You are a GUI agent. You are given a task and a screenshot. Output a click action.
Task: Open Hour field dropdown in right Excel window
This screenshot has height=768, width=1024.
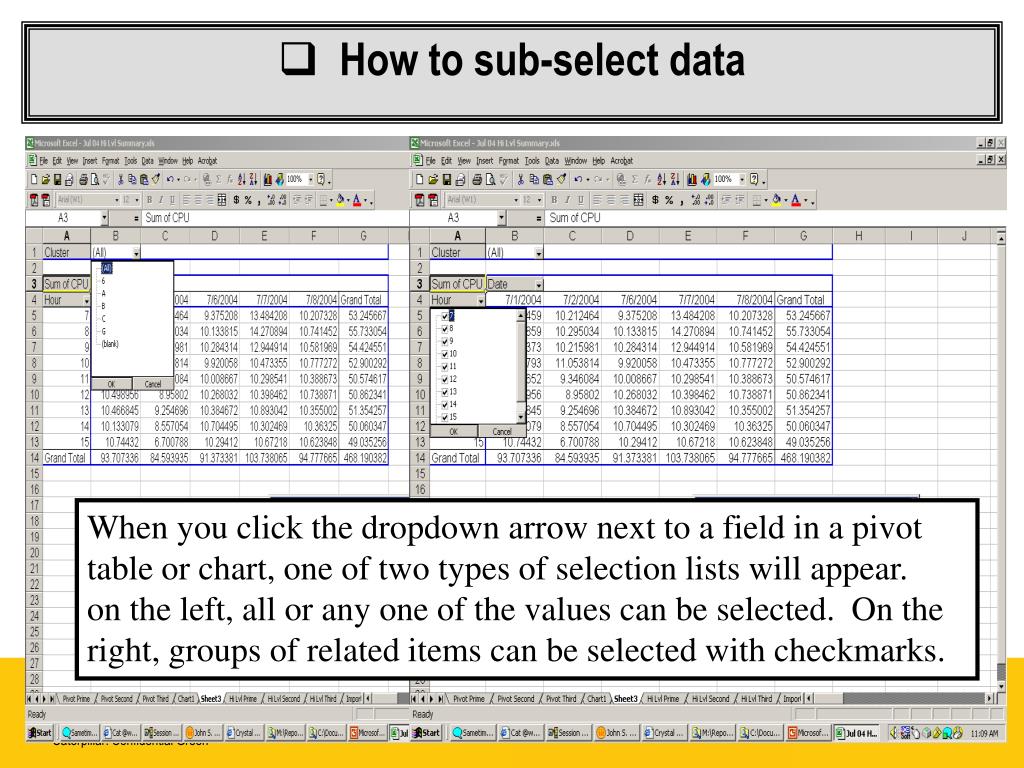tap(481, 300)
